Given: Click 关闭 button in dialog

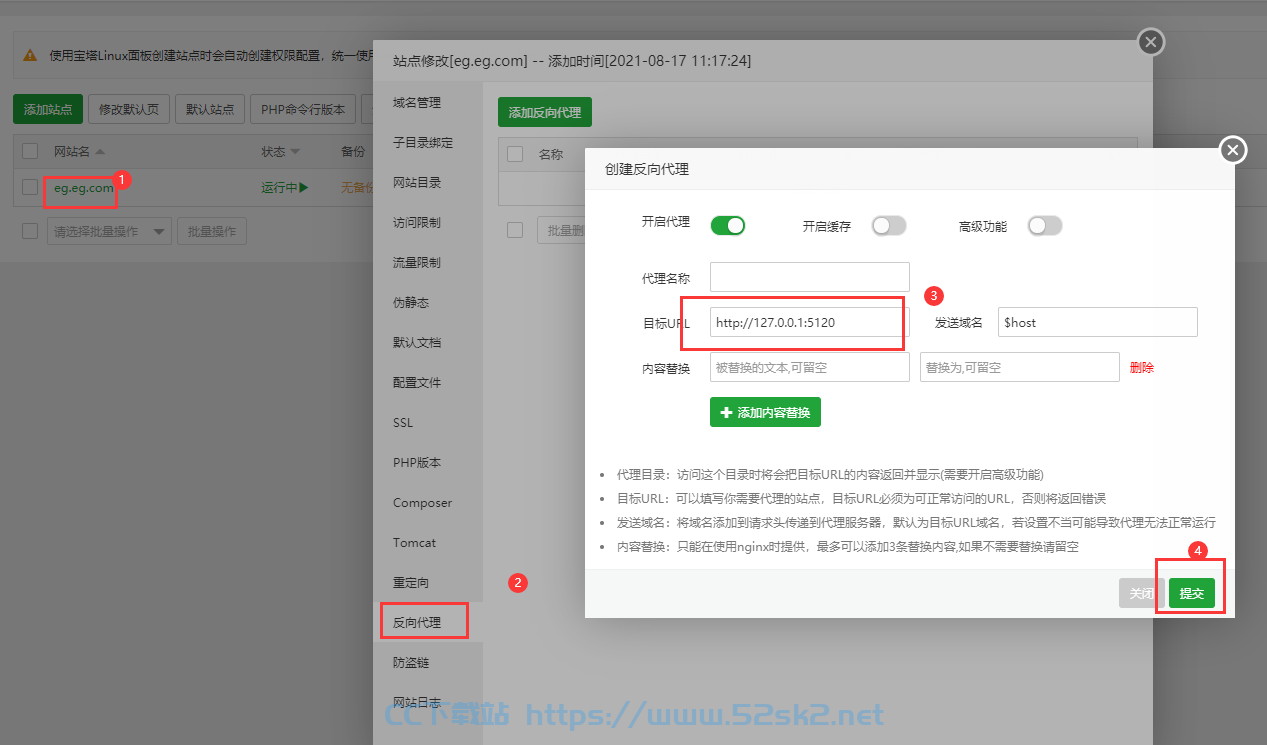Looking at the screenshot, I should (1142, 593).
